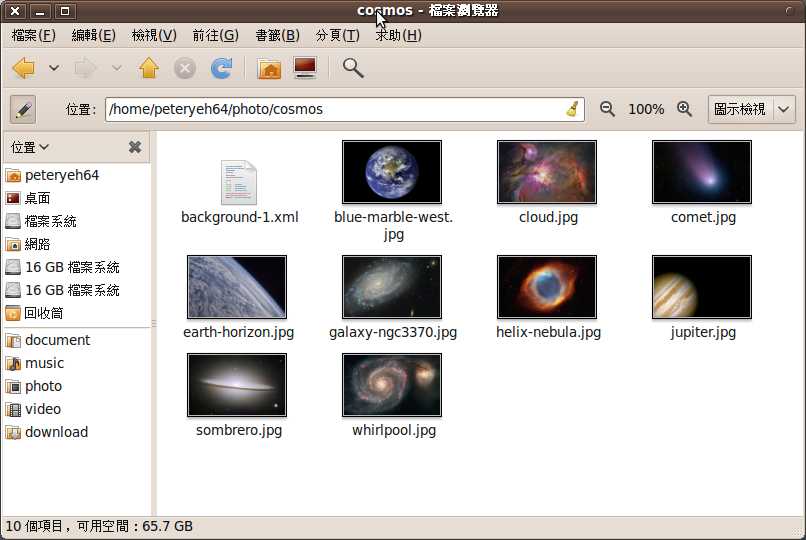Viewport: 806px width, 540px height.
Task: Open the 編輯(E) menu
Action: pyautogui.click(x=94, y=35)
